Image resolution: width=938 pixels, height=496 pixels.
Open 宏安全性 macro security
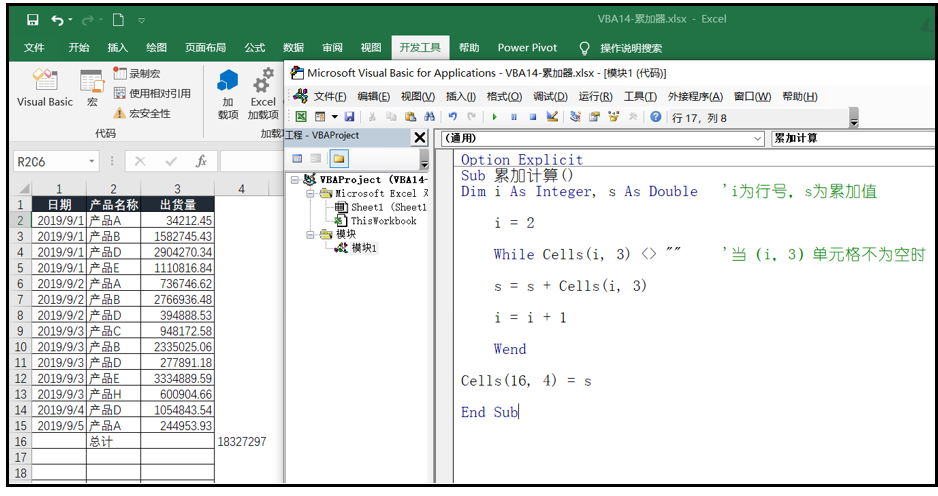142,113
